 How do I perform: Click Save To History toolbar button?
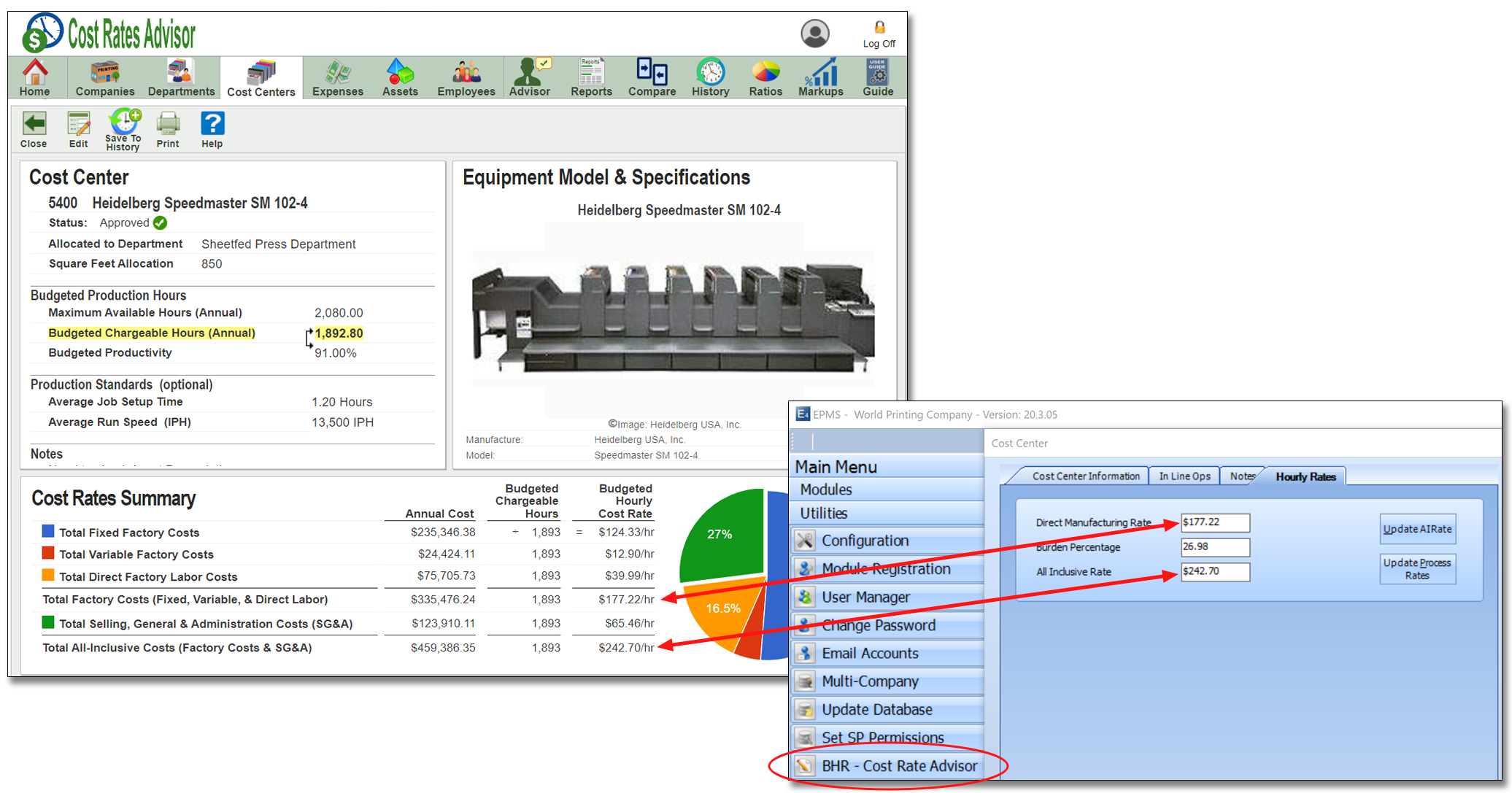[123, 131]
